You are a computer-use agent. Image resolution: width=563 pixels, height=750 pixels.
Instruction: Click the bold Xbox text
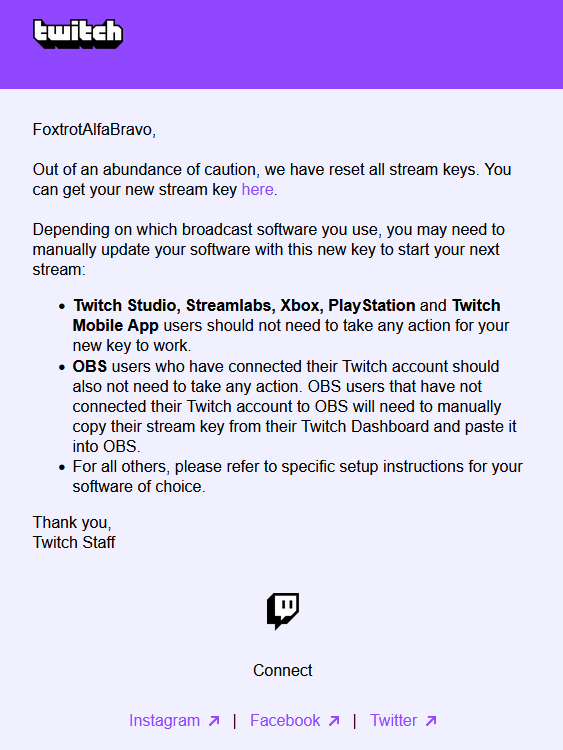click(x=300, y=305)
